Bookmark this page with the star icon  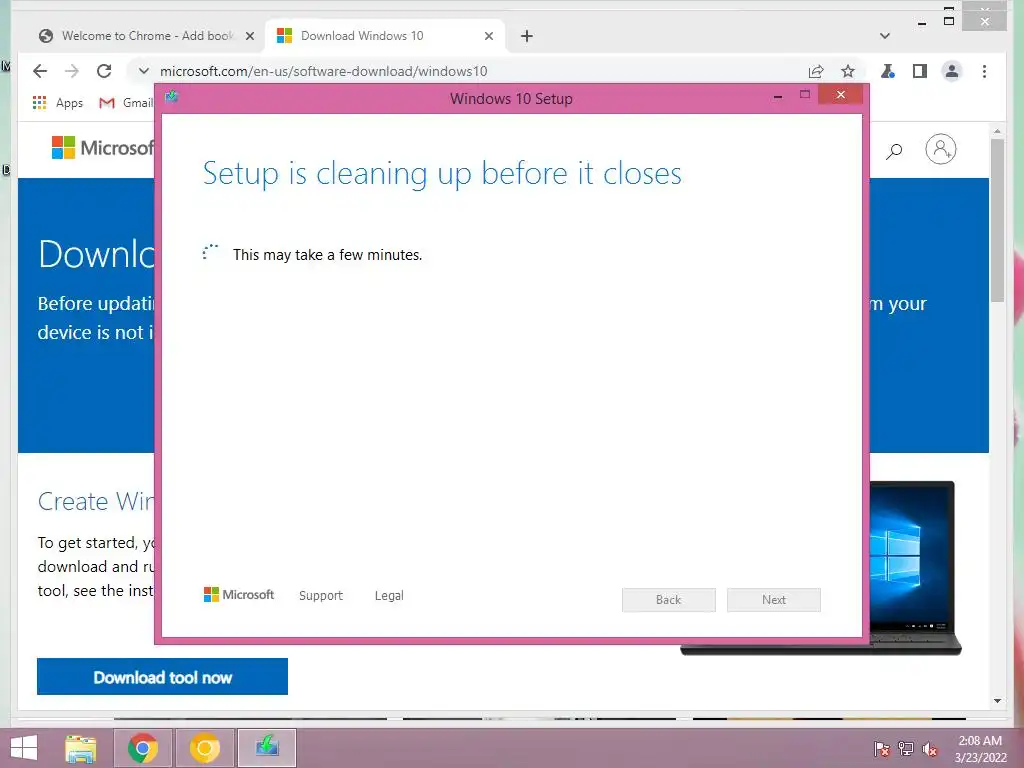(x=848, y=71)
